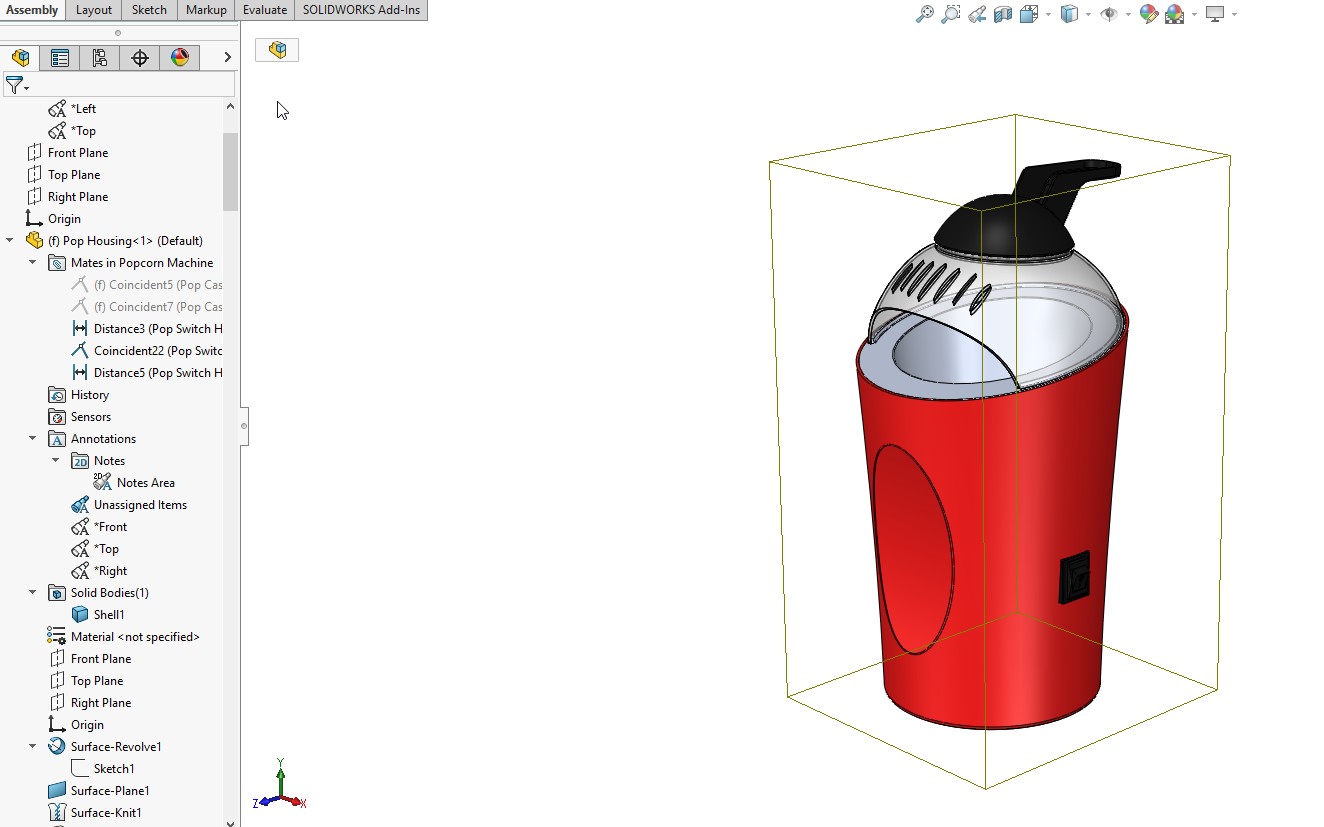Viewport: 1324px width, 827px height.
Task: Select the Zoom to Area tool
Action: pyautogui.click(x=951, y=14)
